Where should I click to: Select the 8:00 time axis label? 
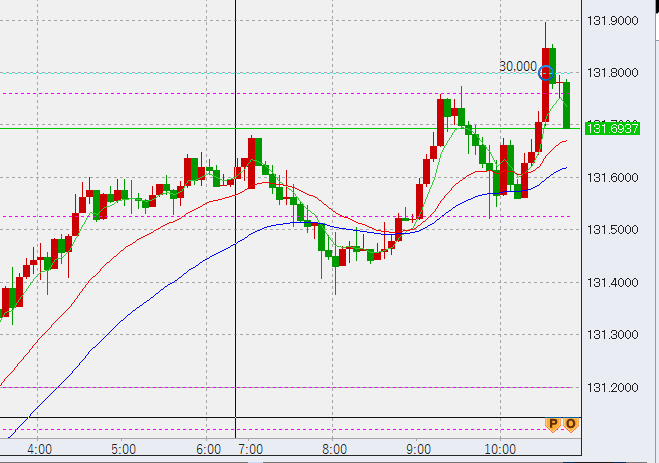click(x=335, y=449)
